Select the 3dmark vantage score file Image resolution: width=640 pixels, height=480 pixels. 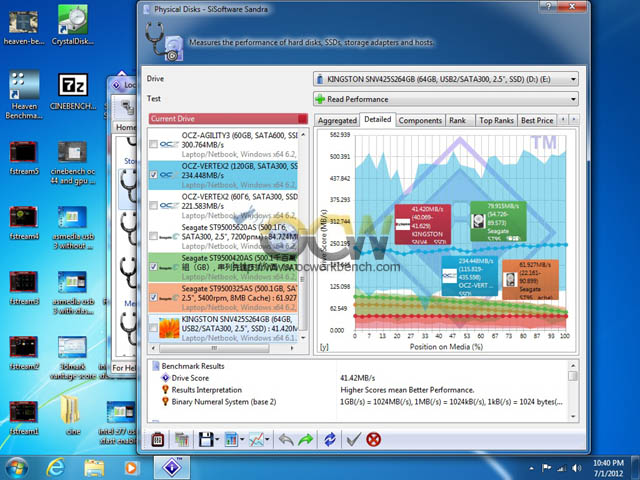[73, 358]
